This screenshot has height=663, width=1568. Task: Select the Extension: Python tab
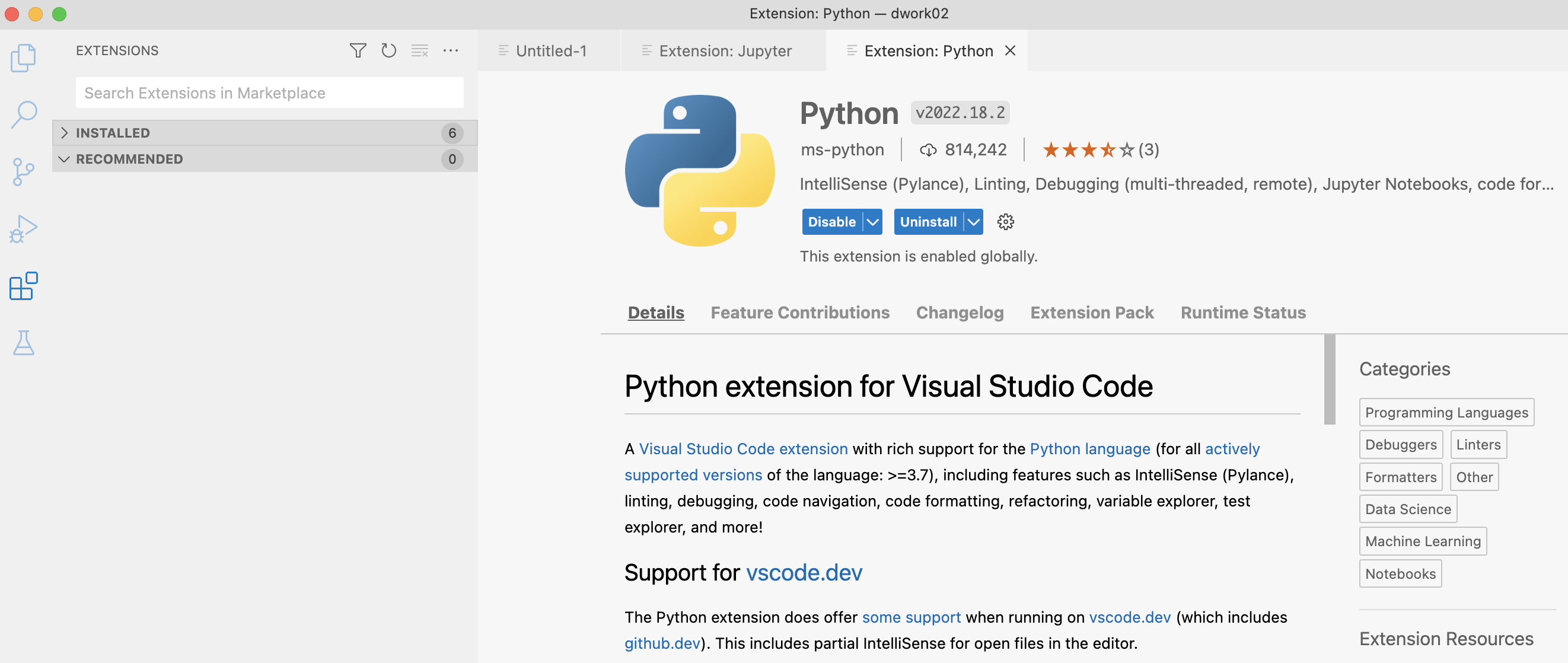(926, 50)
